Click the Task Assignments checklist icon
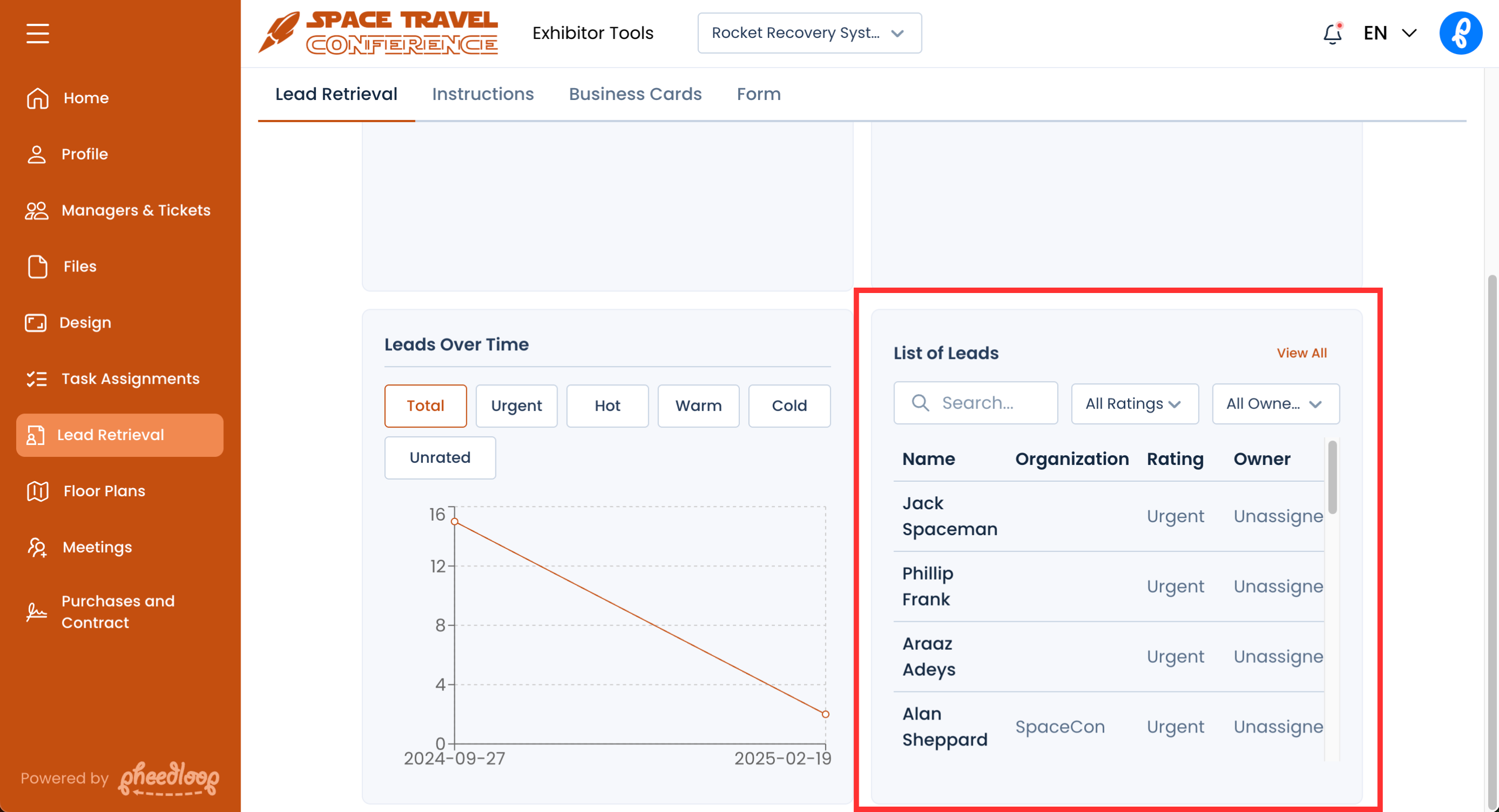Viewport: 1499px width, 812px height. click(37, 378)
